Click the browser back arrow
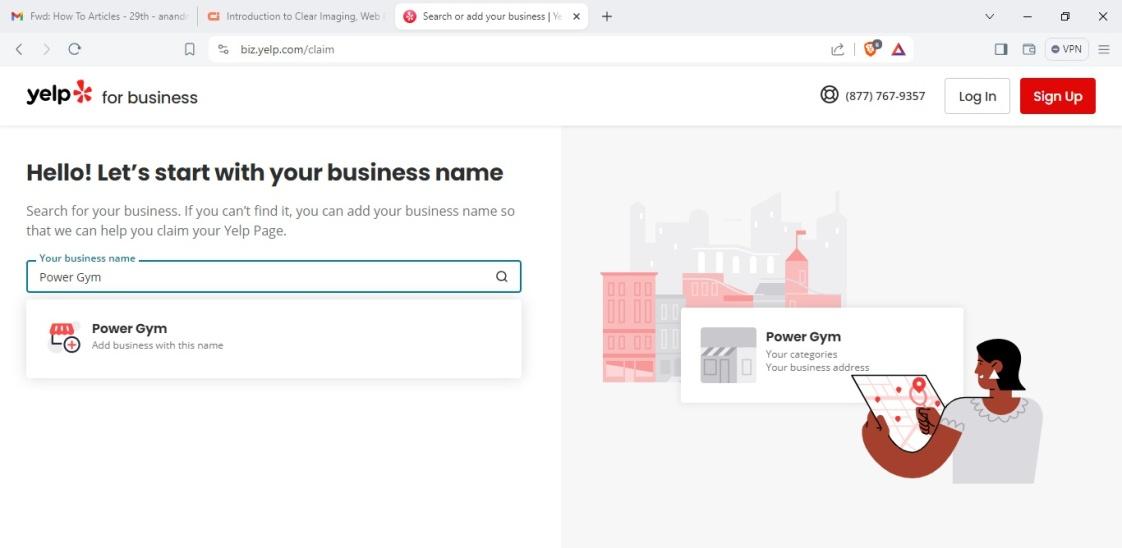Image resolution: width=1122 pixels, height=548 pixels. click(x=19, y=49)
